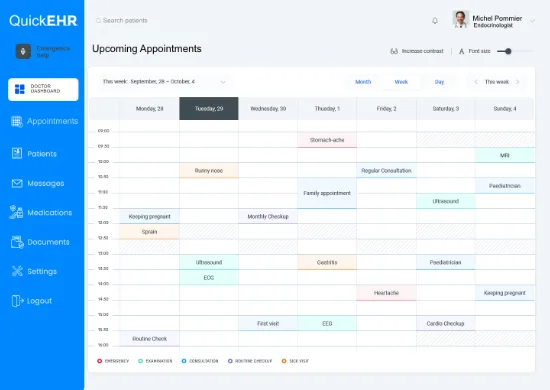The image size is (550, 390).
Task: Click the Examination legend marker
Action: 140,361
